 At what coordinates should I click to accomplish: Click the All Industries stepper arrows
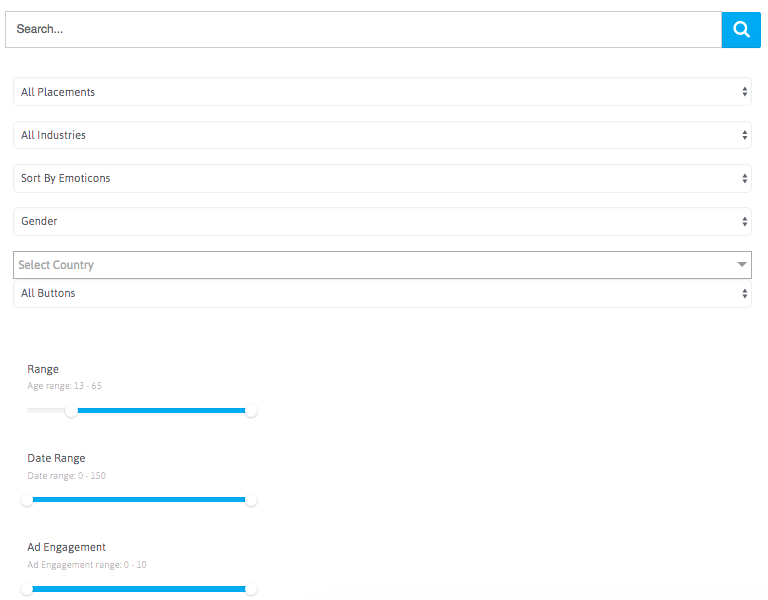(744, 135)
